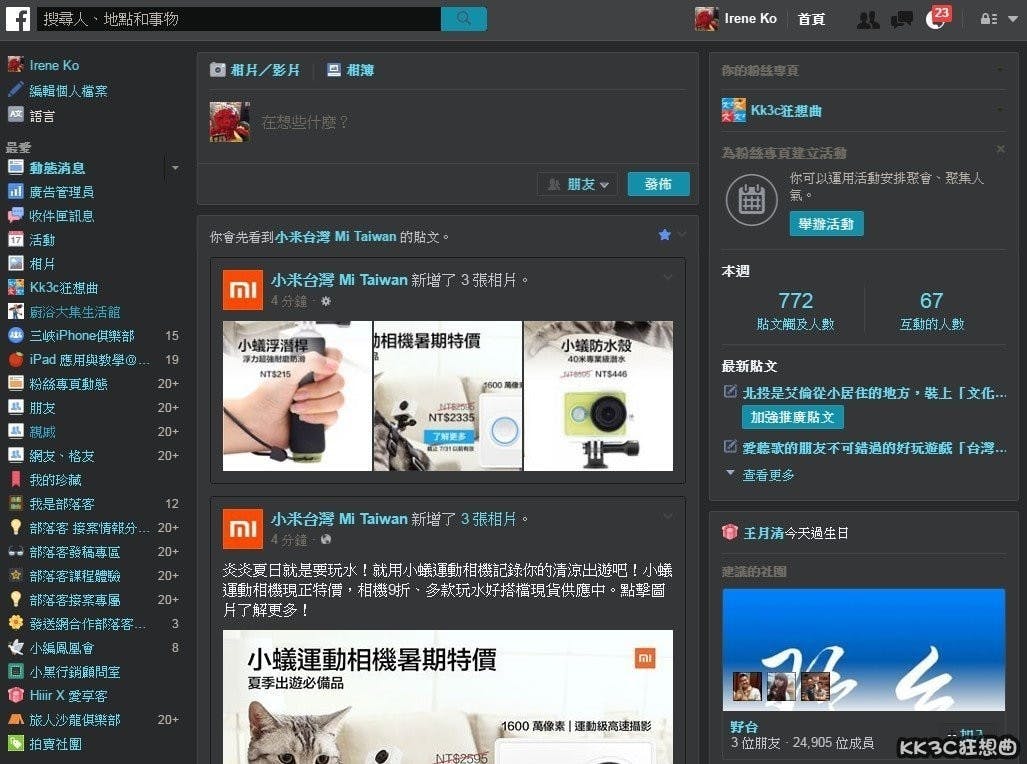1027x764 pixels.
Task: Click gear icon beside first post's 4 分鐘
Action: tap(326, 301)
